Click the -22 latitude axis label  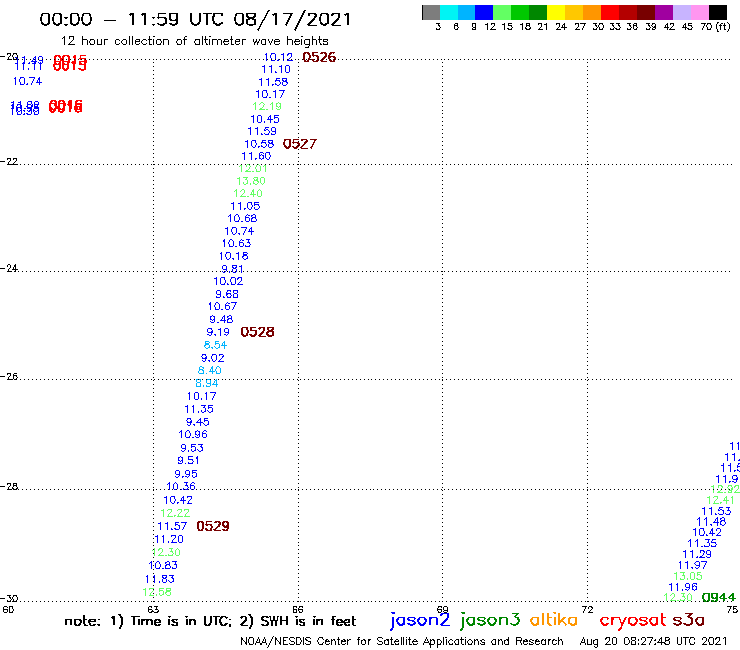pos(9,161)
